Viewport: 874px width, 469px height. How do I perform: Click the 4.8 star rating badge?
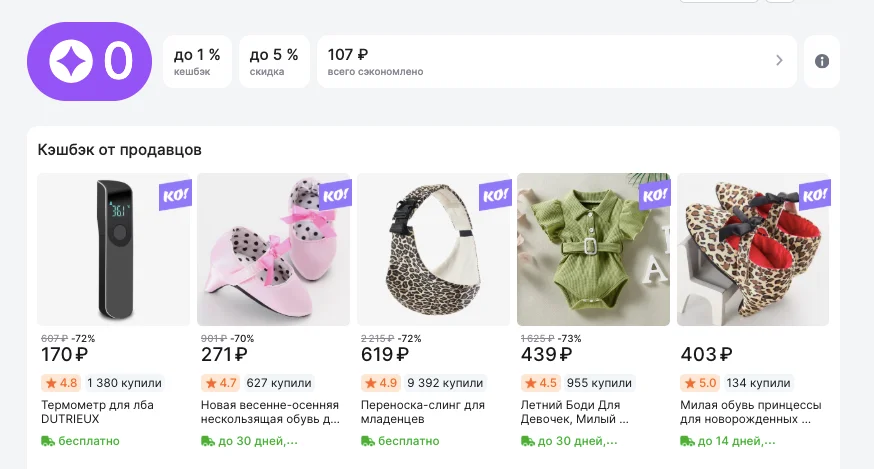point(61,383)
